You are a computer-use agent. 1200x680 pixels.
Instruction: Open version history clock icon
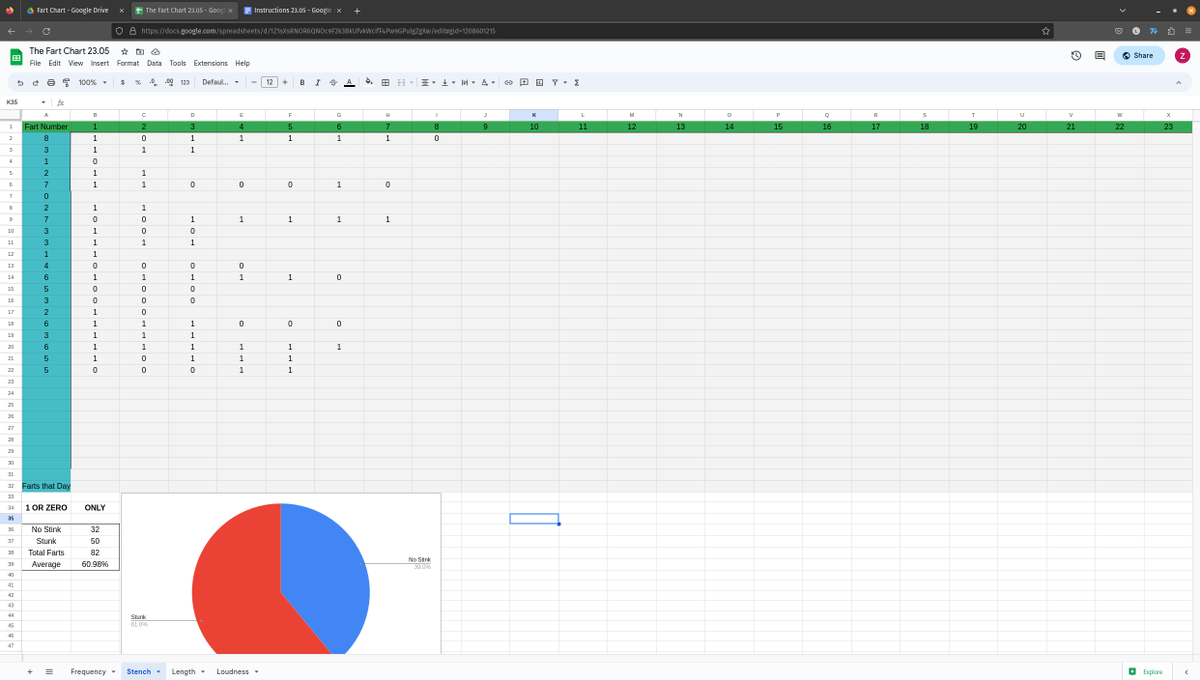(1077, 55)
